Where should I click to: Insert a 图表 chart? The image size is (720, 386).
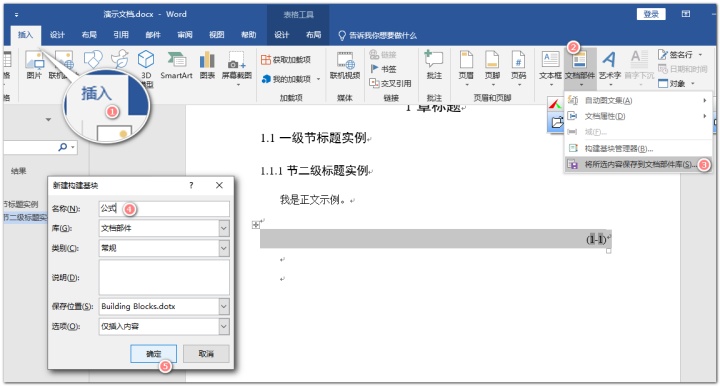point(207,65)
